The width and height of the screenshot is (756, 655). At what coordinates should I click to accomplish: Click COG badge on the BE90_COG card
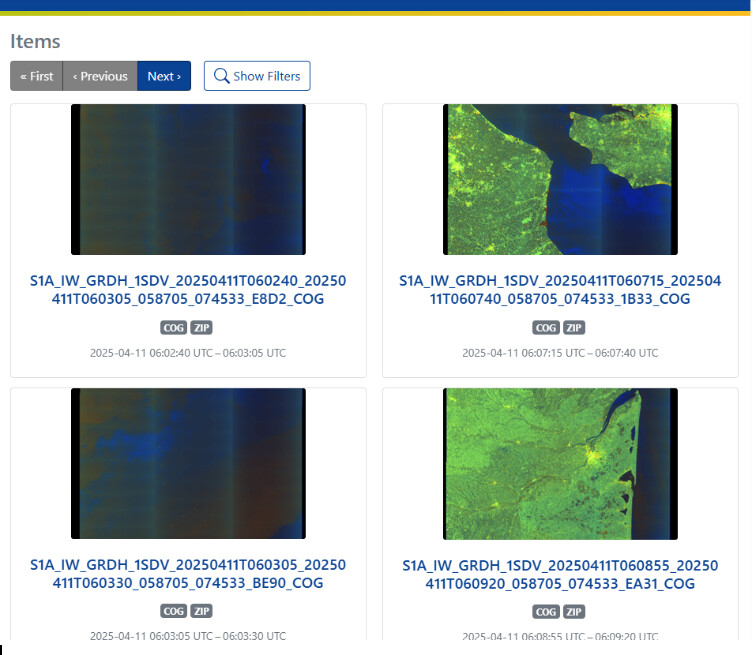click(174, 611)
